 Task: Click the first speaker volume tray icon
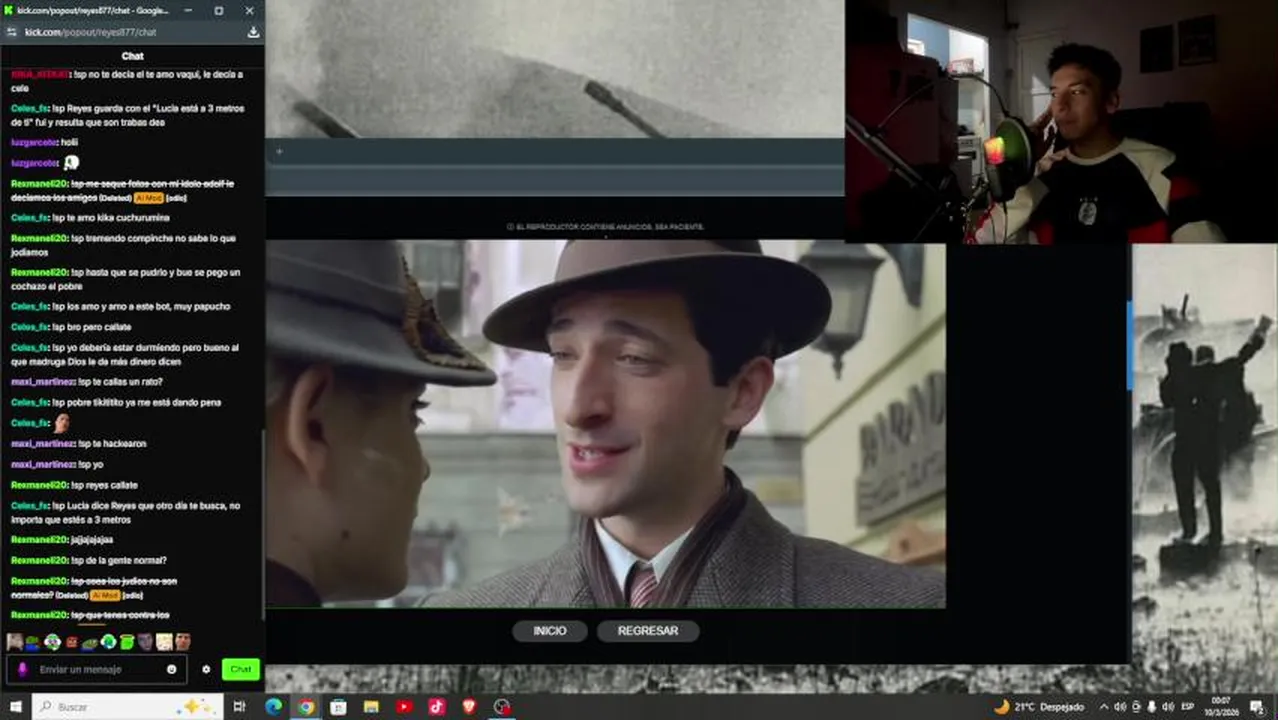pos(1120,707)
